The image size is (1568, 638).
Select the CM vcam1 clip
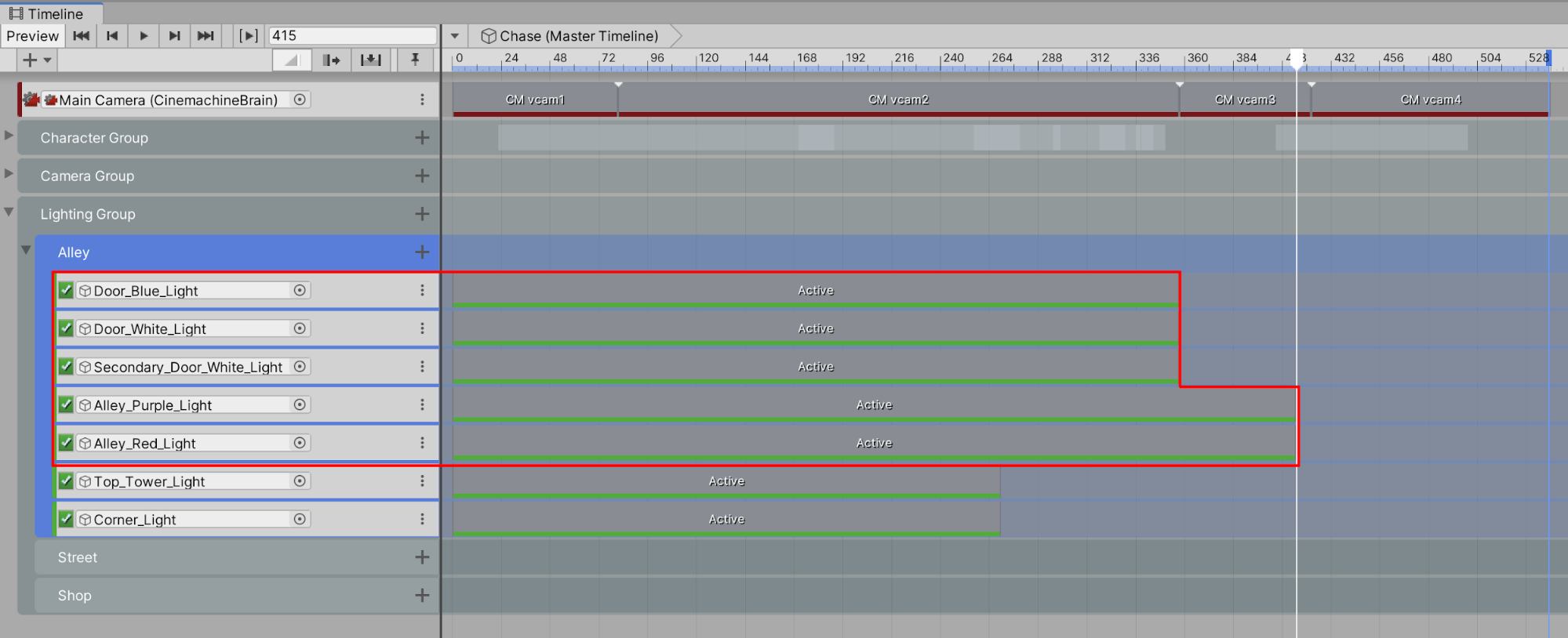tap(535, 100)
